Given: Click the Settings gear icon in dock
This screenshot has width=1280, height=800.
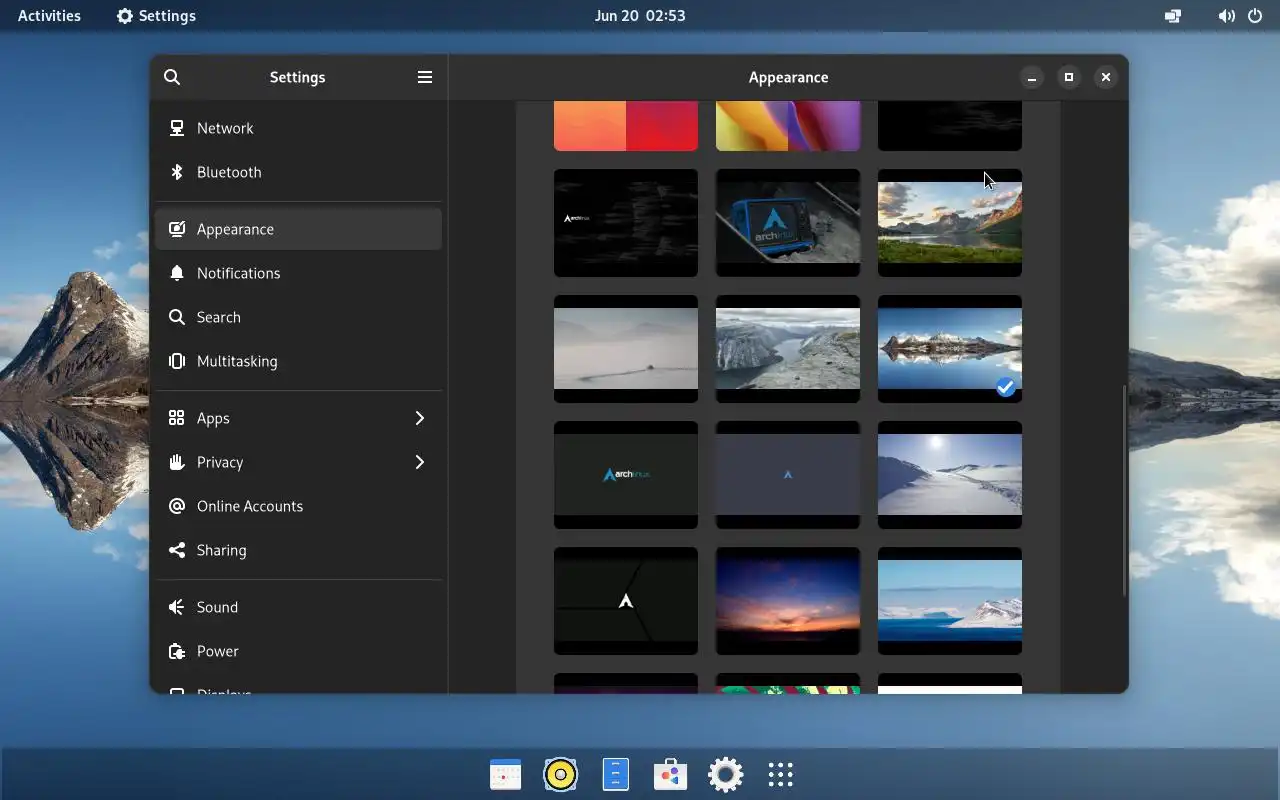Looking at the screenshot, I should pyautogui.click(x=725, y=774).
